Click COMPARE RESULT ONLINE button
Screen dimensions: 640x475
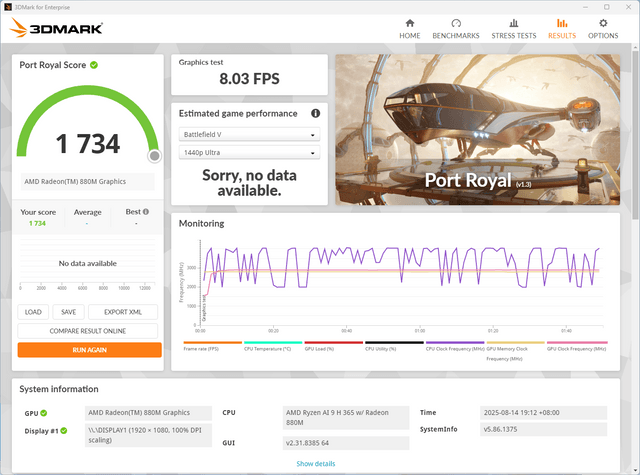coord(88,331)
